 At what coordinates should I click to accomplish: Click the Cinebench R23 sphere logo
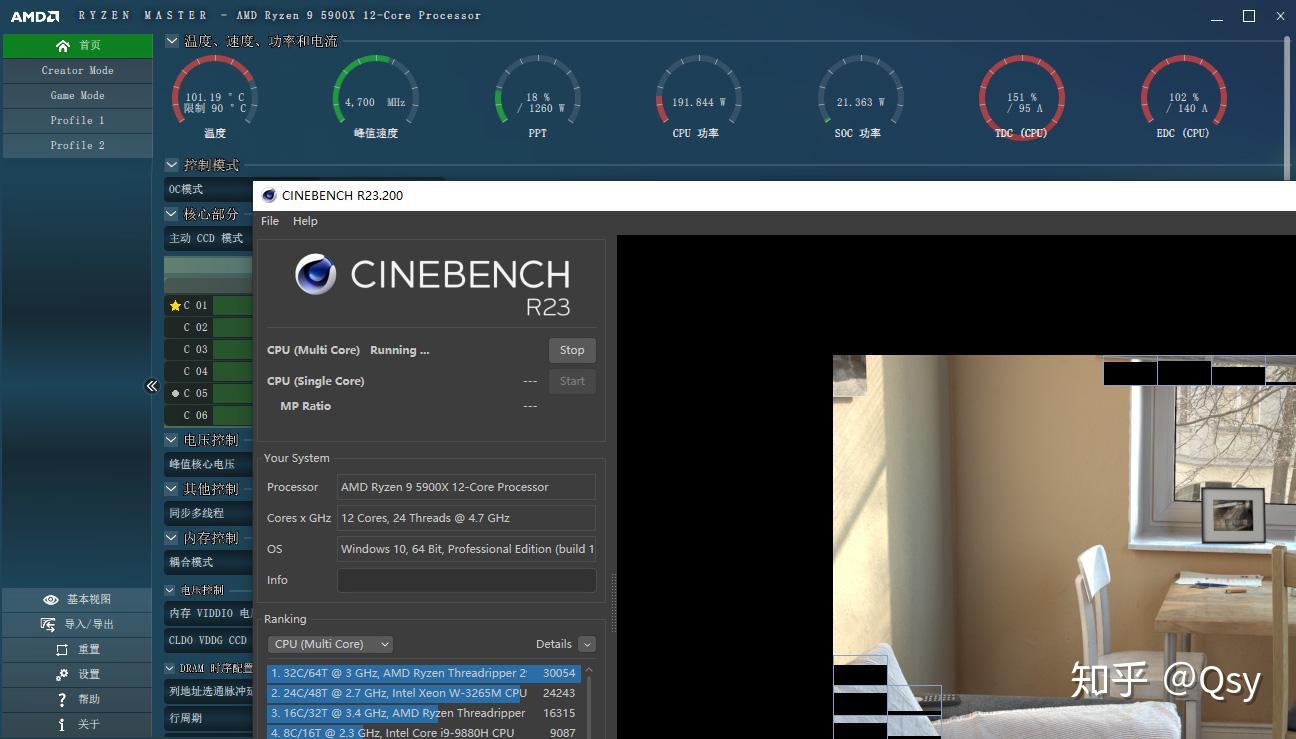pos(316,274)
